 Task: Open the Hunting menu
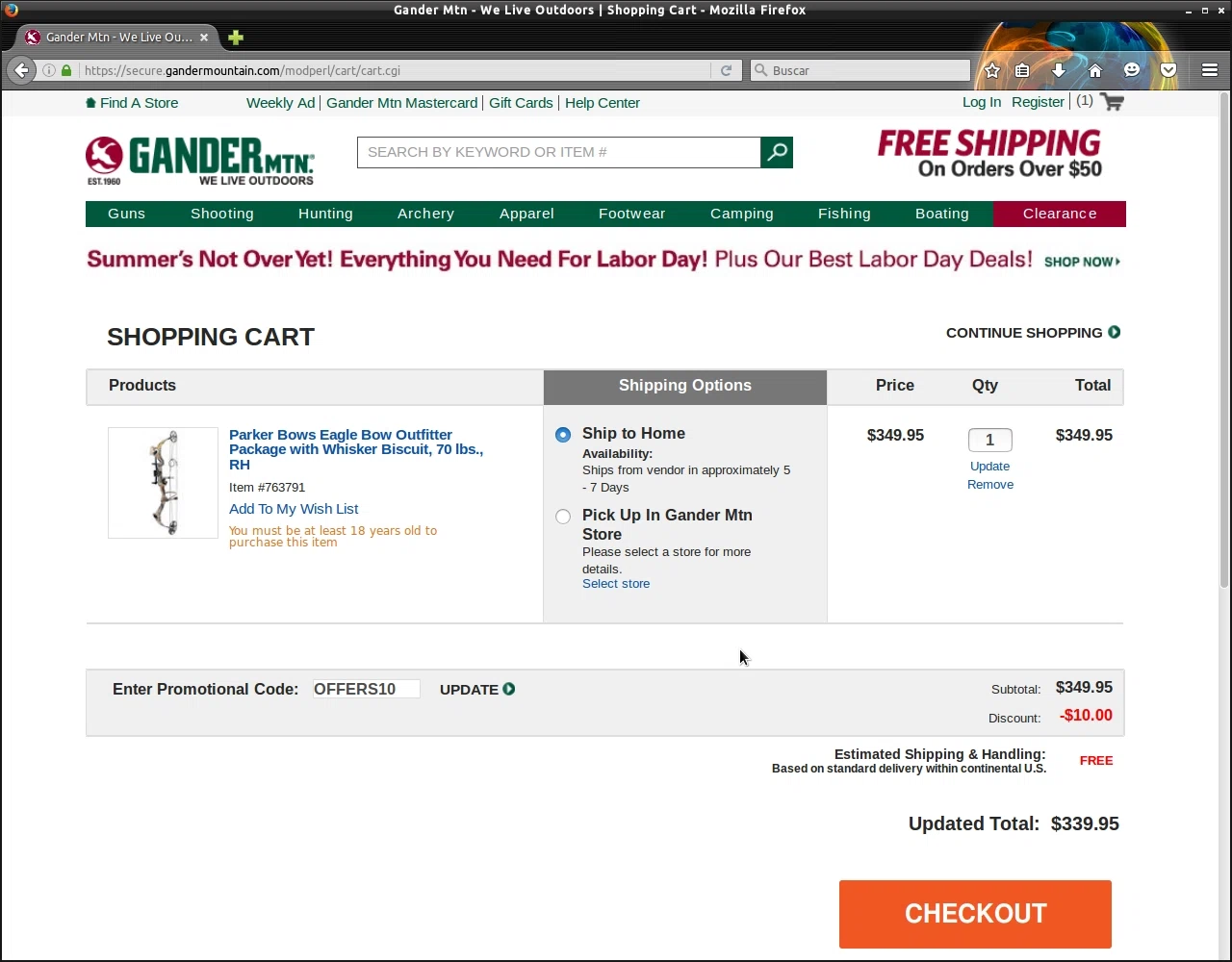click(x=325, y=214)
